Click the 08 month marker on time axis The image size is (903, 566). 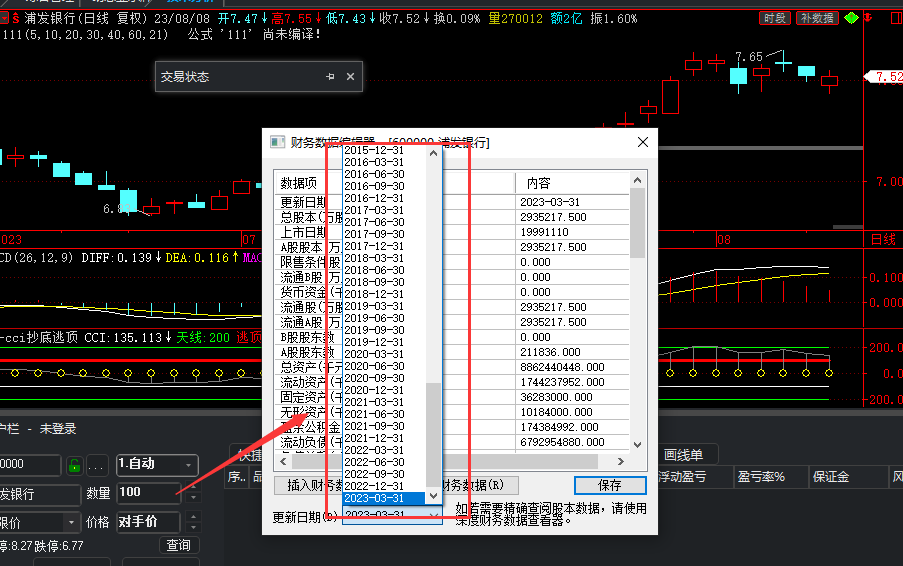click(x=723, y=240)
